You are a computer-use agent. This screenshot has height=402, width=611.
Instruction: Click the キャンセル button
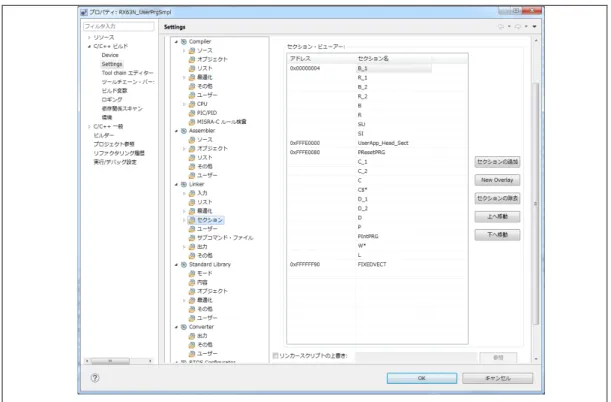498,378
